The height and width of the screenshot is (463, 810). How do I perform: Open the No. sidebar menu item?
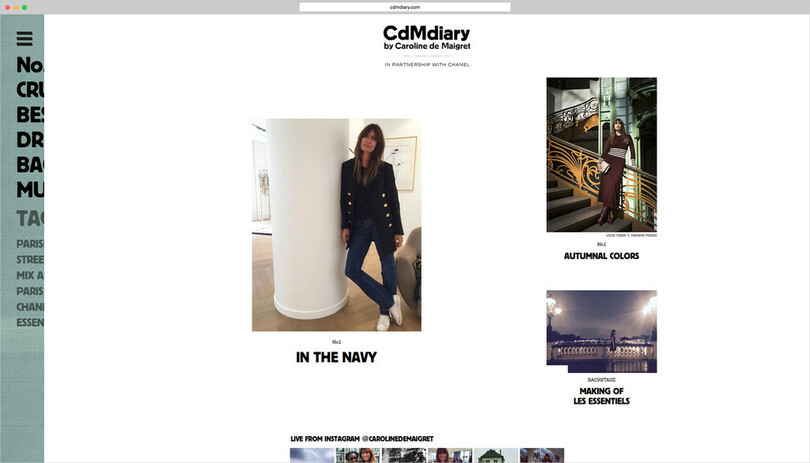point(30,65)
